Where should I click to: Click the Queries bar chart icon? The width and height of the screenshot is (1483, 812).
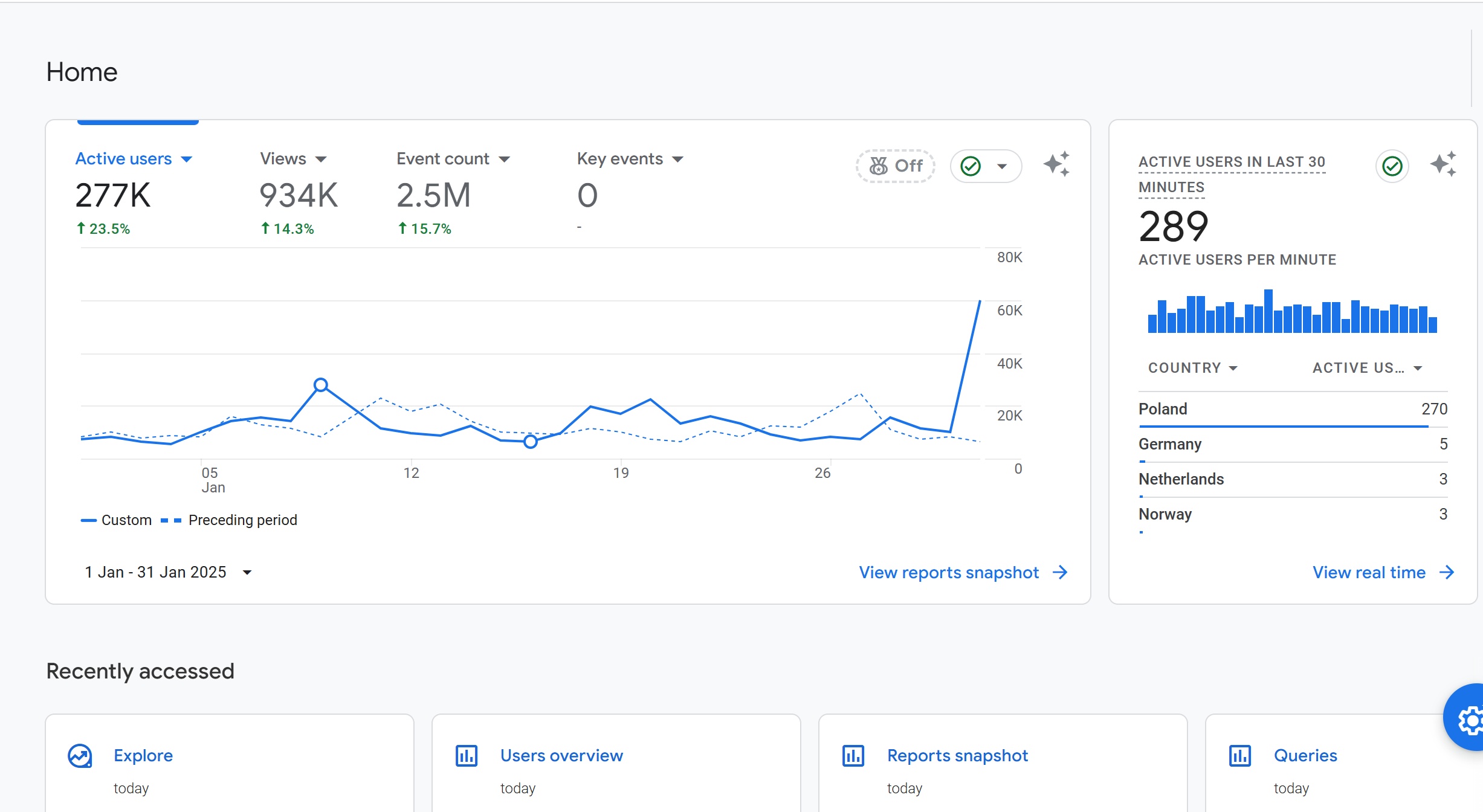point(1240,756)
